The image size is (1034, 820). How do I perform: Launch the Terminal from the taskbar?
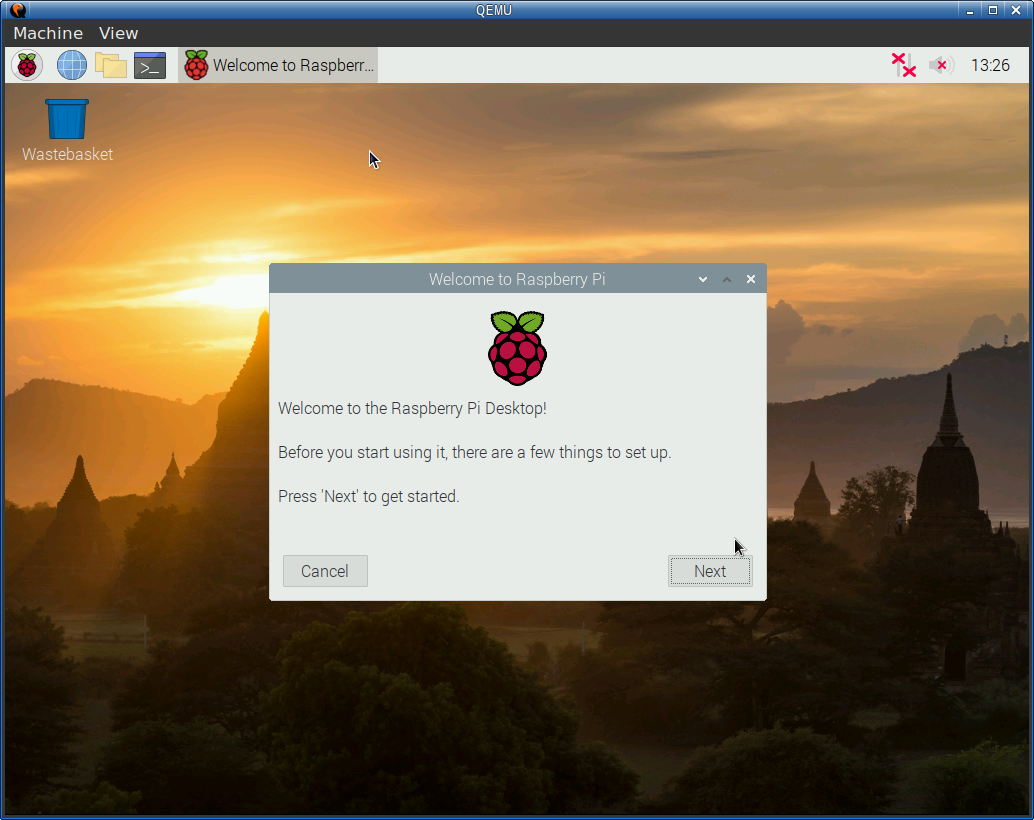coord(150,65)
